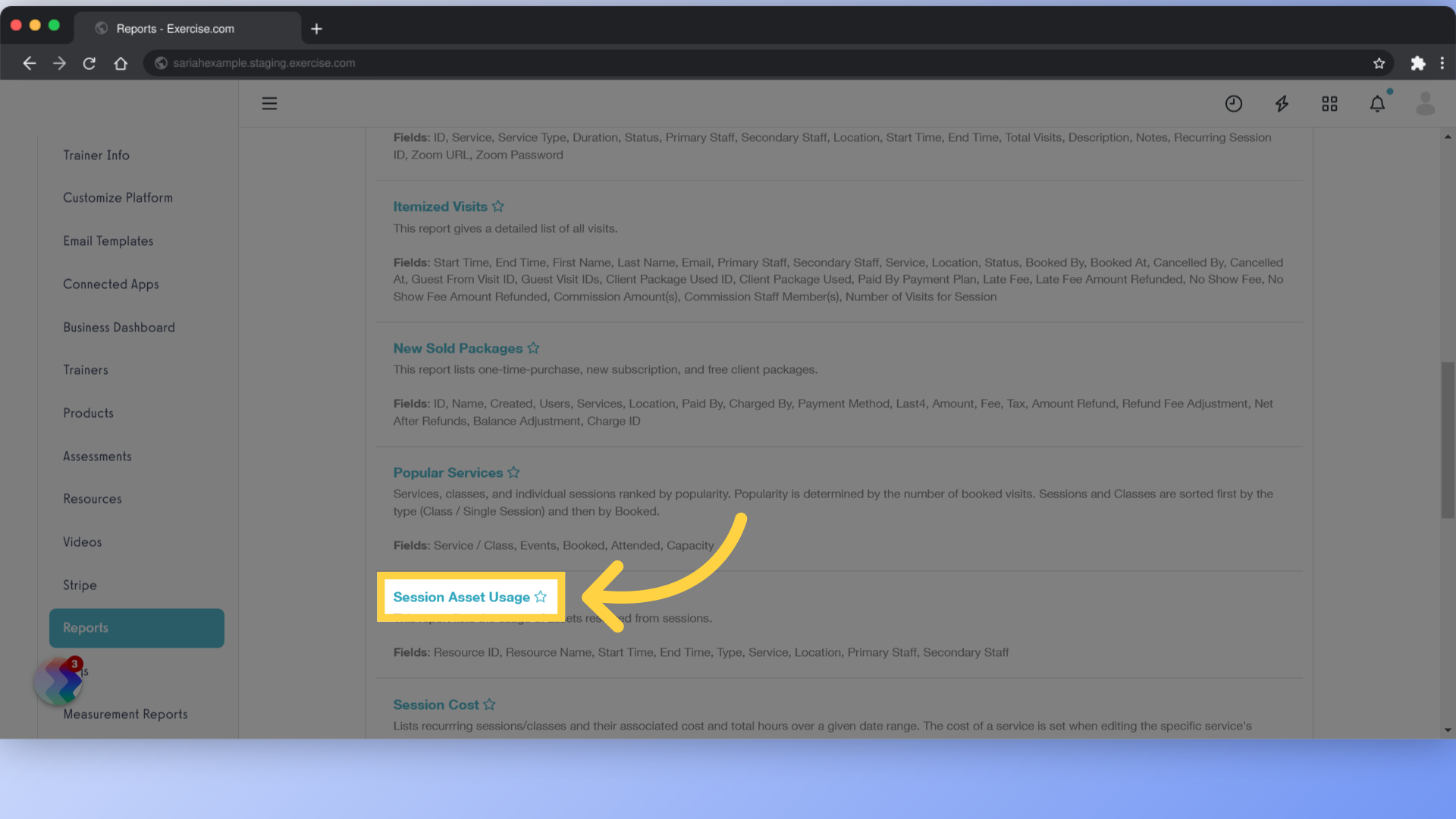Select the Reports - Exercise.com tab
The height and width of the screenshot is (819, 1456).
point(187,28)
